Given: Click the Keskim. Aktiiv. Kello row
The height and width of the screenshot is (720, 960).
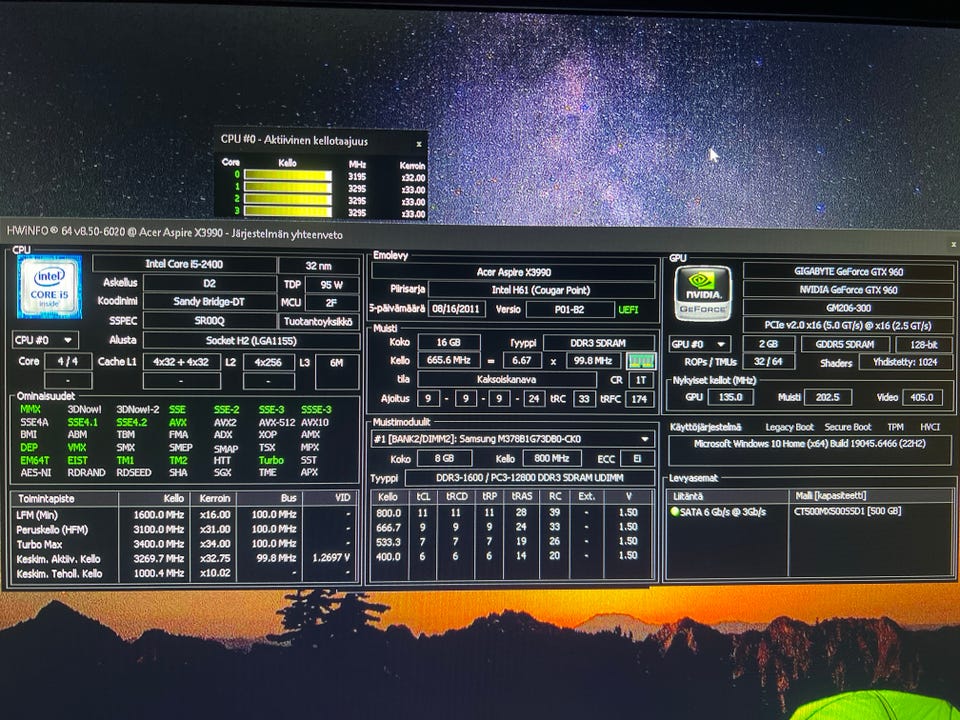Looking at the screenshot, I should point(184,559).
